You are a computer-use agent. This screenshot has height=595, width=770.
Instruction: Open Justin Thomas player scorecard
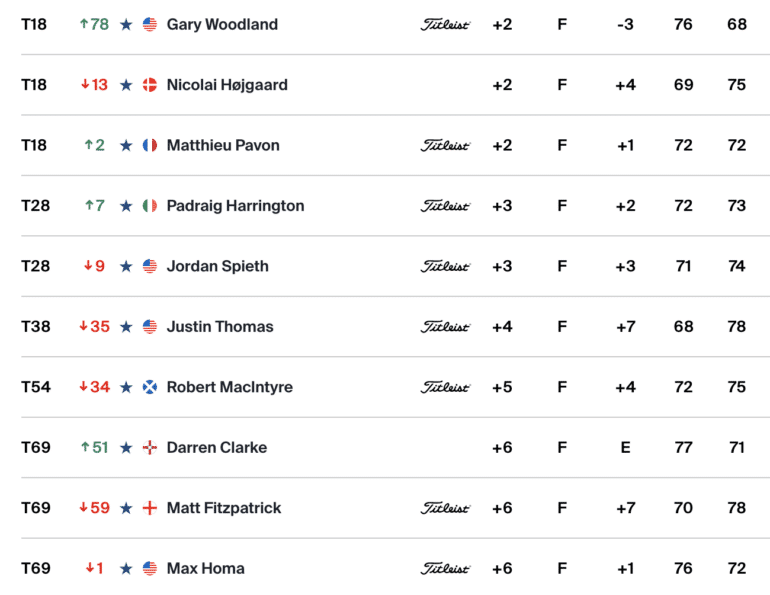(220, 327)
